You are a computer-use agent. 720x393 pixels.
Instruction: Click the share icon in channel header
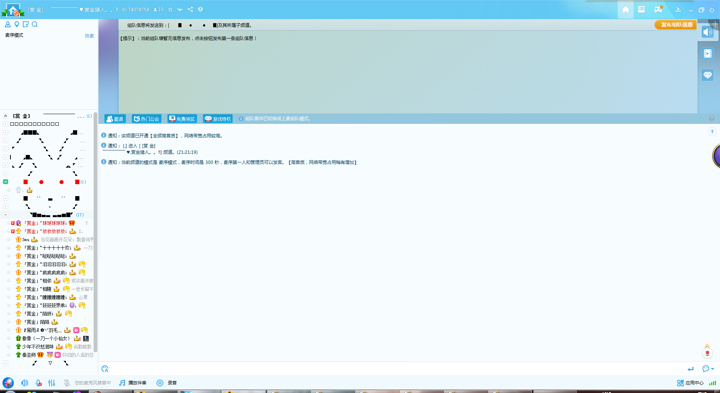coord(190,10)
